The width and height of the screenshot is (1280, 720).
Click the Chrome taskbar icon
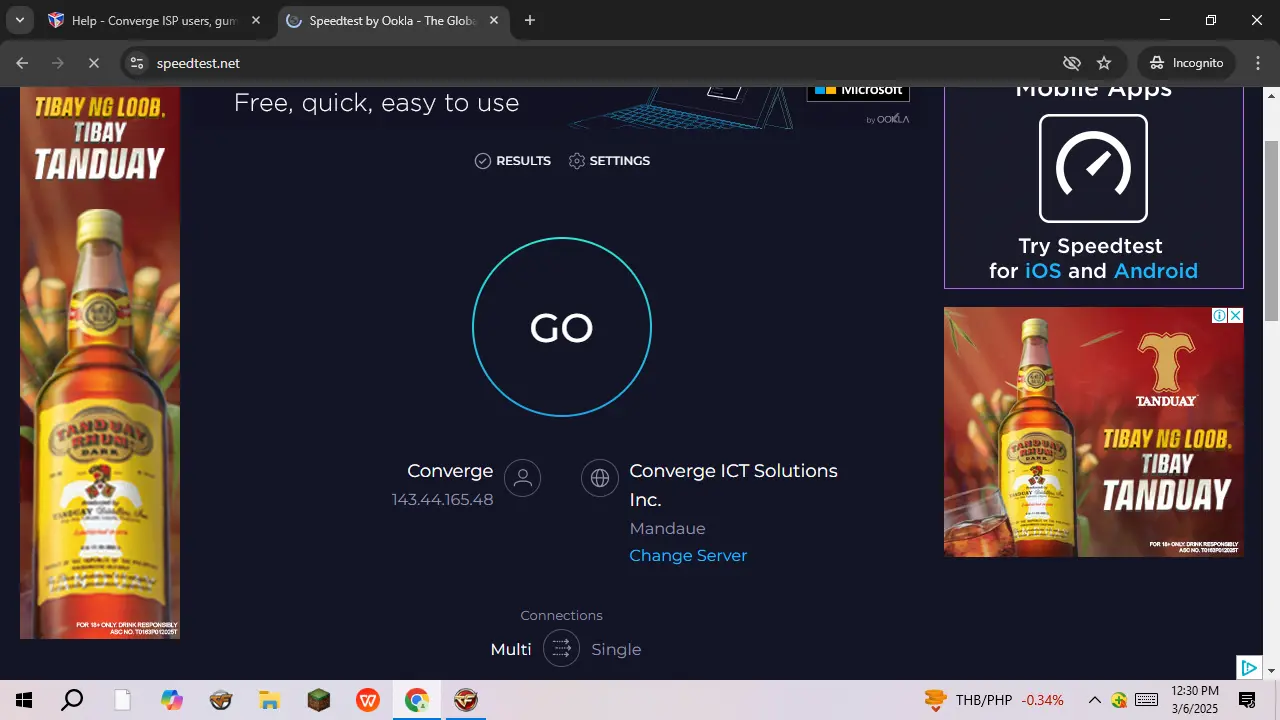tap(417, 700)
